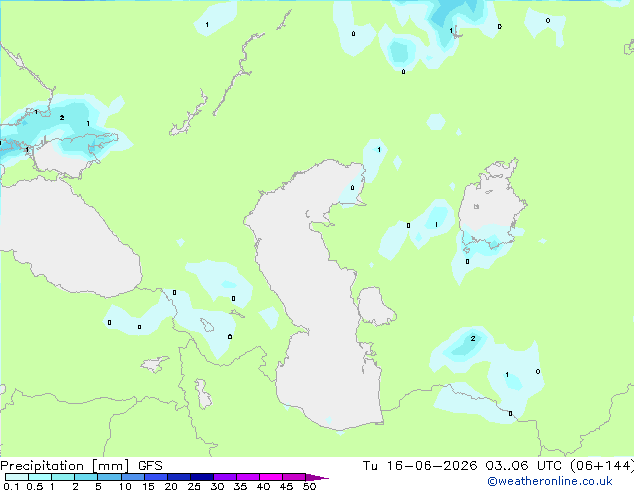Open the weatheronline.co.uk copyright link
Screen dimensions: 634x490
(x=549, y=481)
